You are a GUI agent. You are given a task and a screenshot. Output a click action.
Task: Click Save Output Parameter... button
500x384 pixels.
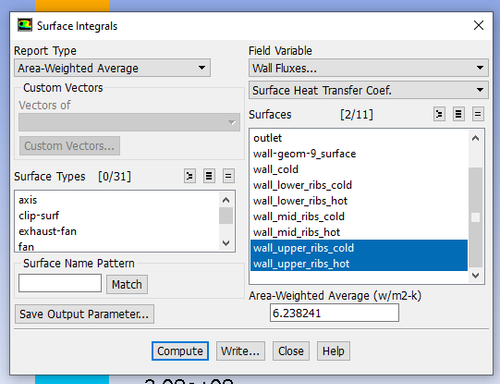pos(84,314)
